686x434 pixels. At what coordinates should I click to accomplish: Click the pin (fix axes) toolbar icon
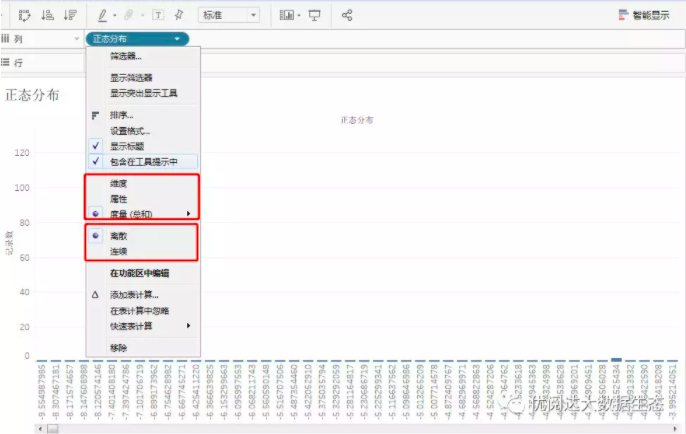178,15
